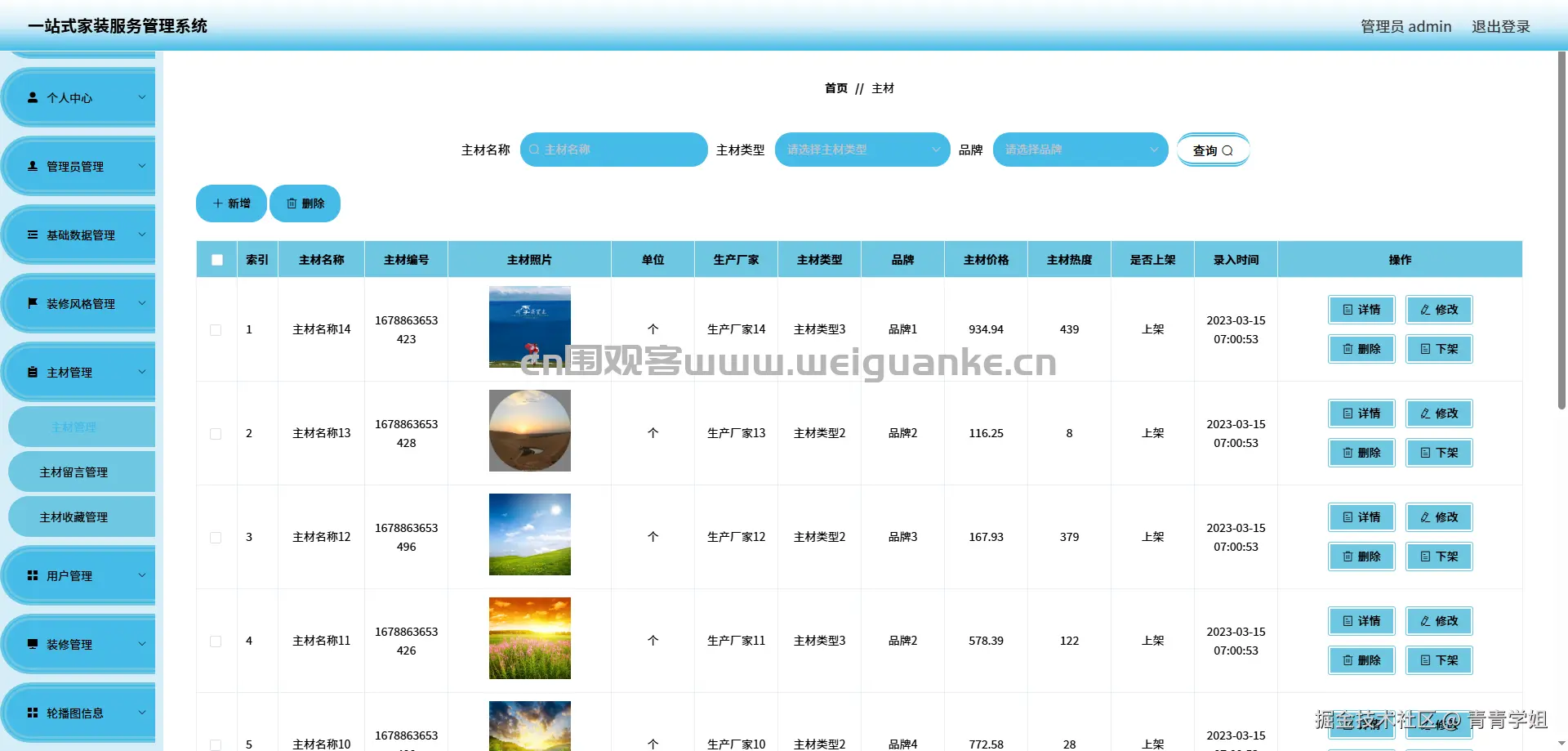Toggle the select-all checkbox in table header
Image resolution: width=1568 pixels, height=751 pixels.
tap(216, 259)
